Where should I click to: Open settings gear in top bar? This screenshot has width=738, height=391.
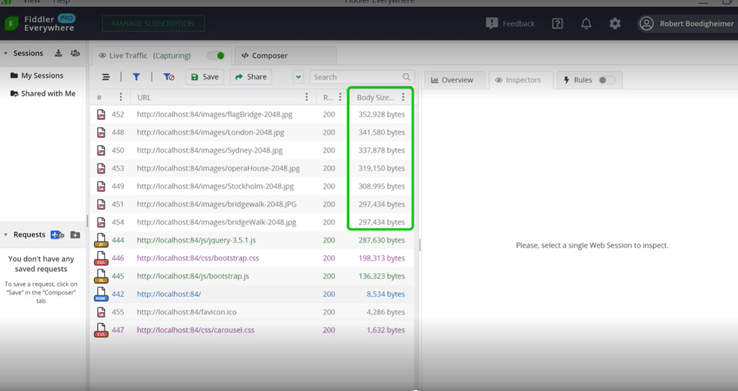pos(615,24)
